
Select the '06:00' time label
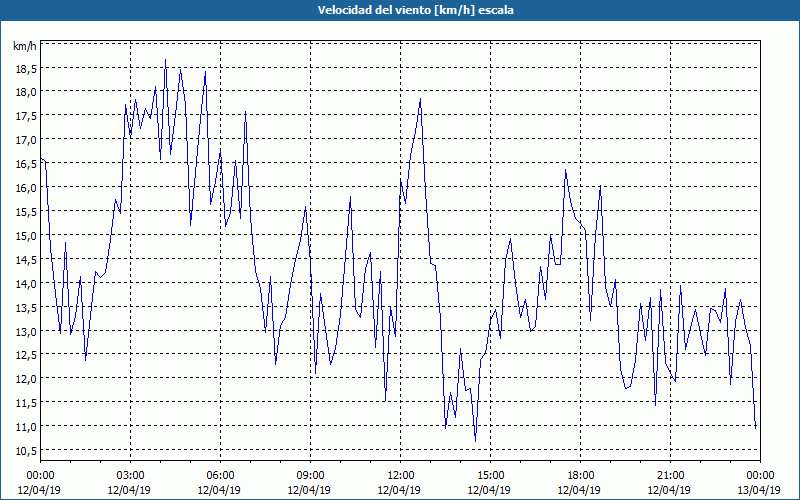(220, 476)
